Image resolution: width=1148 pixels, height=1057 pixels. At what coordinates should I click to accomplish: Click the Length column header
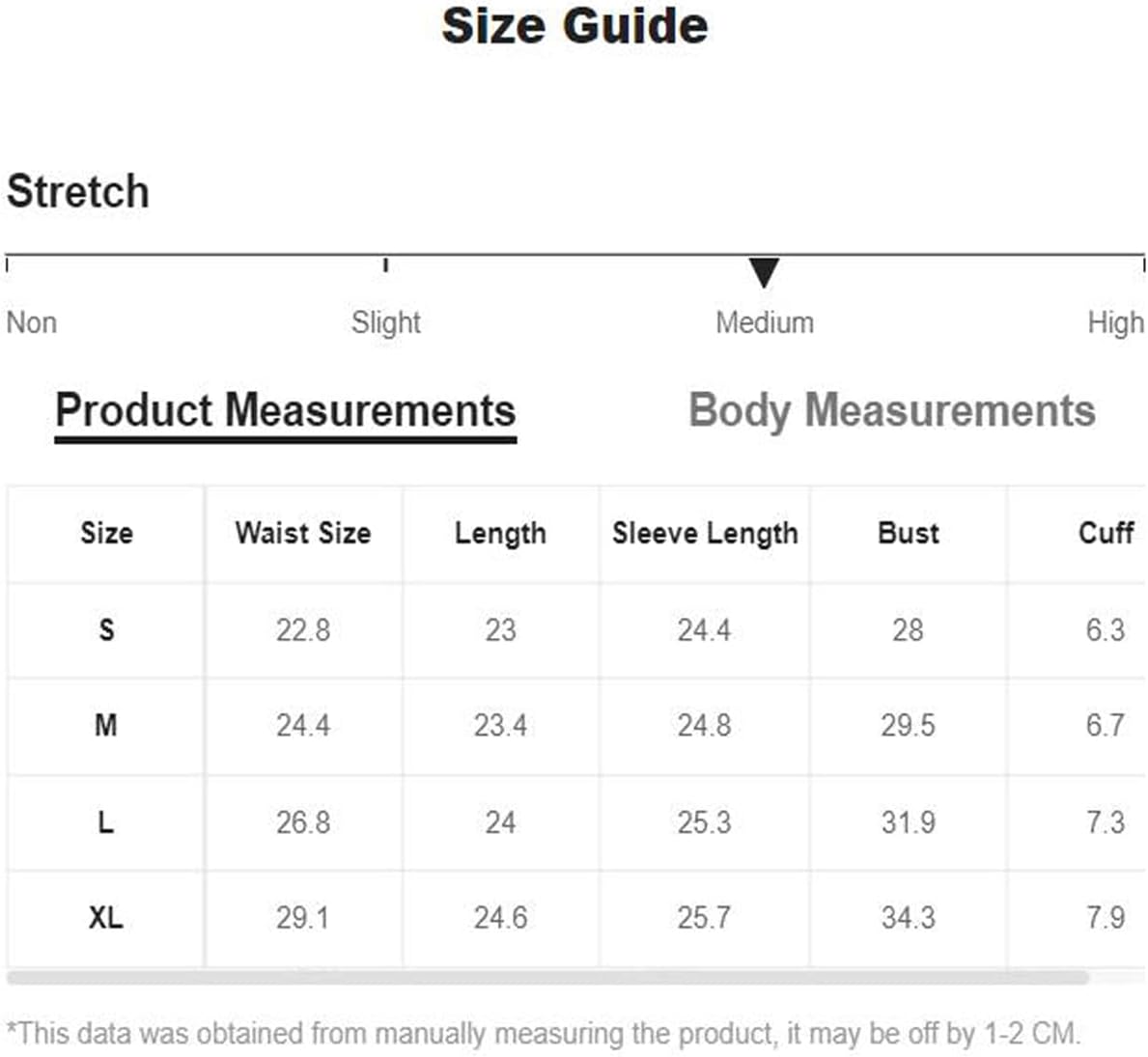pyautogui.click(x=501, y=534)
